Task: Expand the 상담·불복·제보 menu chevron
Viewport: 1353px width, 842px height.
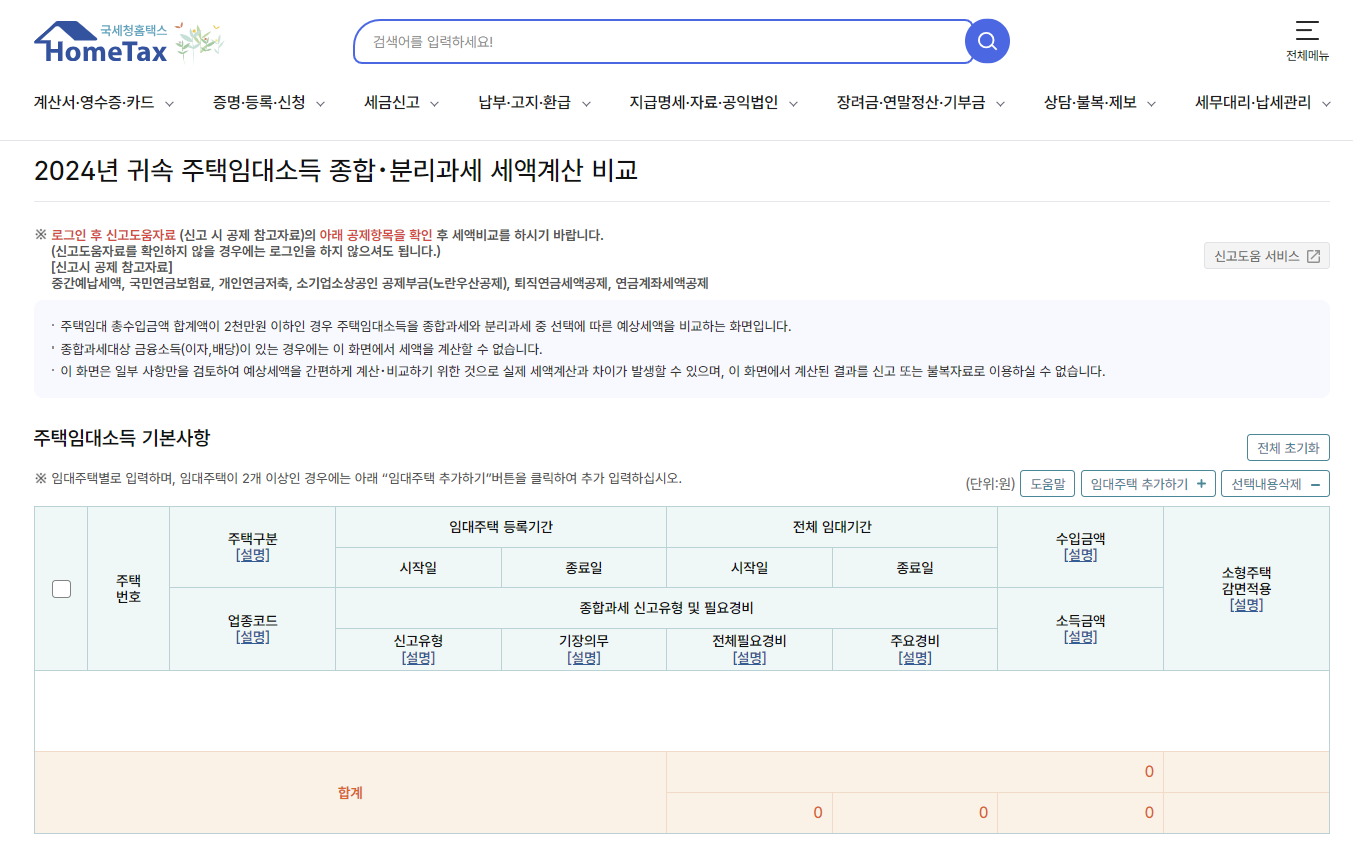Action: coord(1151,103)
